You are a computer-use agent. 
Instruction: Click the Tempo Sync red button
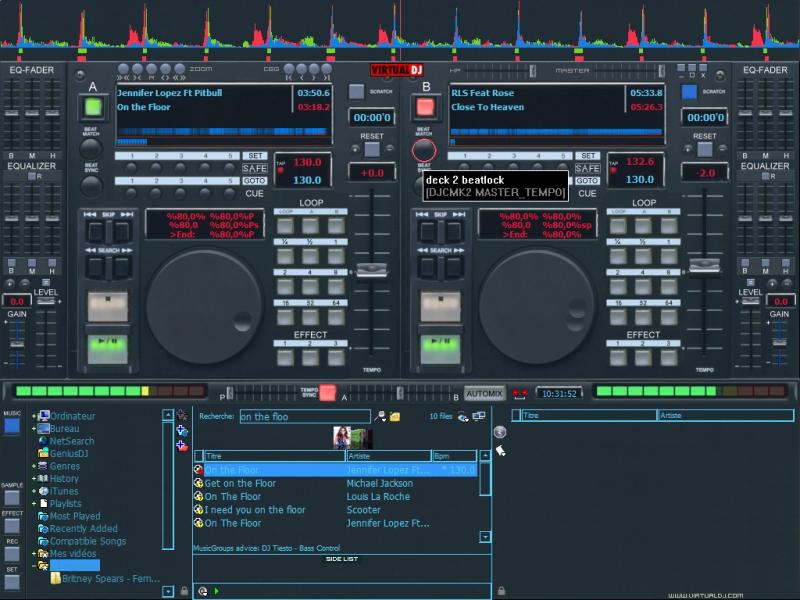click(x=327, y=393)
